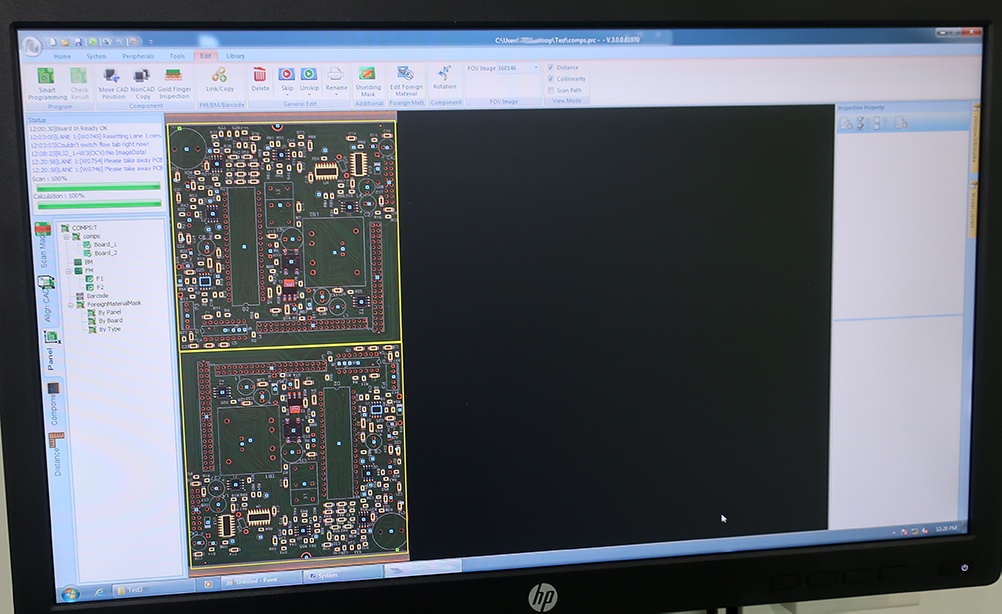Screen dimensions: 1002x614
Task: Select the Rotation component tool
Action: coord(444,77)
